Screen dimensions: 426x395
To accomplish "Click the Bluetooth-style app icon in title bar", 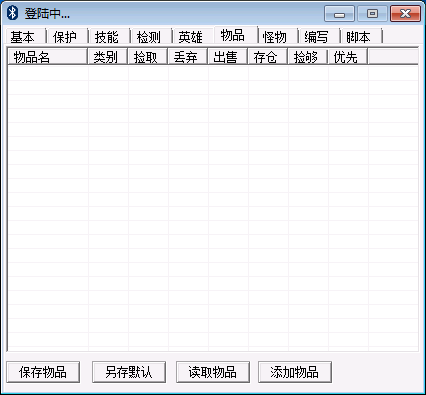I will (x=12, y=13).
